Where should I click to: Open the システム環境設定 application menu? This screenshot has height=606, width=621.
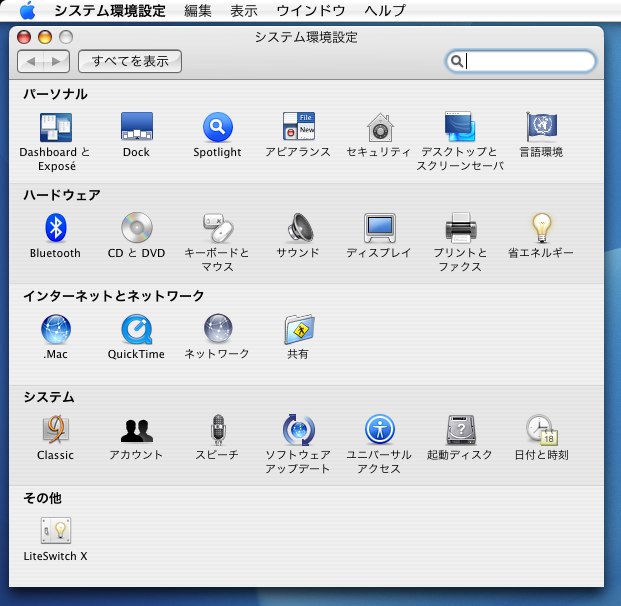click(x=110, y=11)
